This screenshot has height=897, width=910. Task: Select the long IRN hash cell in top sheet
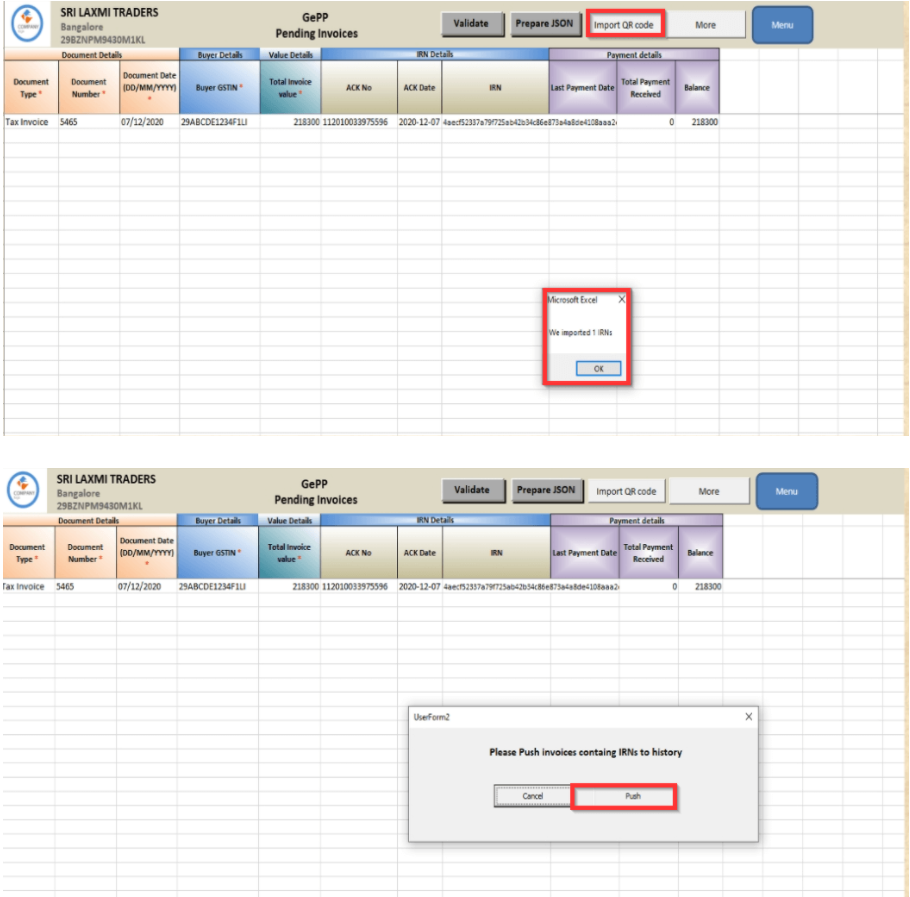pos(529,122)
